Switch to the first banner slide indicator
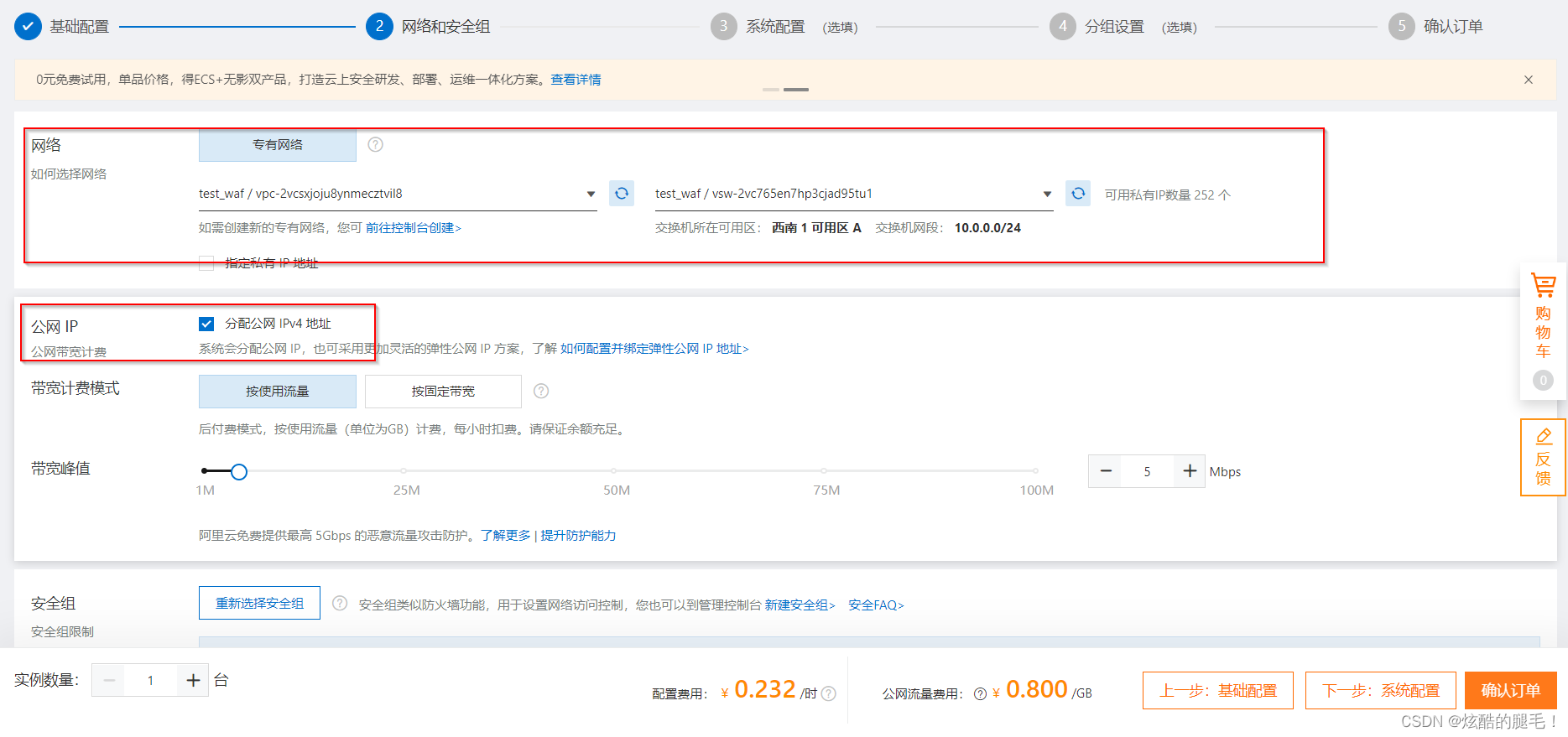Image resolution: width=1568 pixels, height=737 pixels. click(x=771, y=89)
